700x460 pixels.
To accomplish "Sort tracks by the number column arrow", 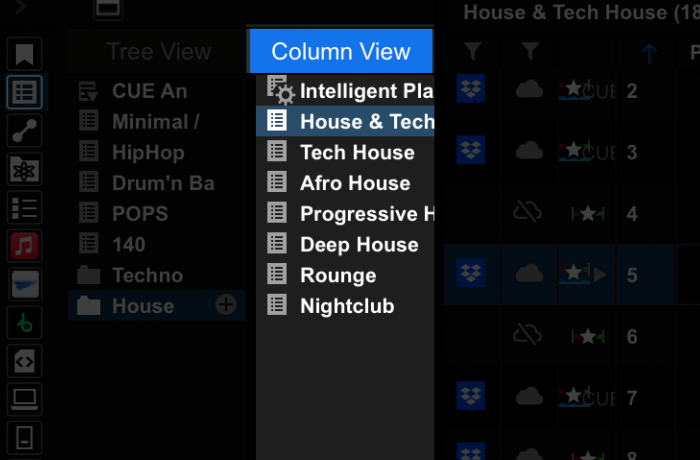I will pos(648,54).
